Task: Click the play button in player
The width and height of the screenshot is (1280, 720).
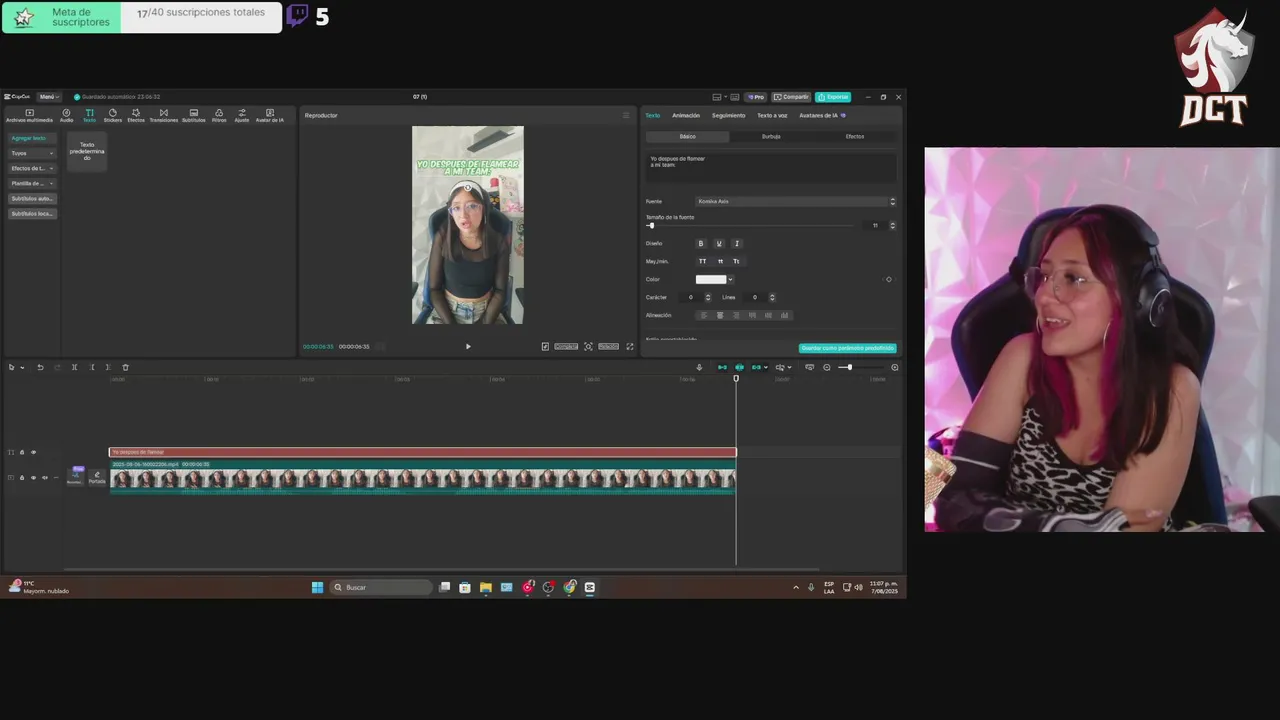Action: [x=468, y=346]
